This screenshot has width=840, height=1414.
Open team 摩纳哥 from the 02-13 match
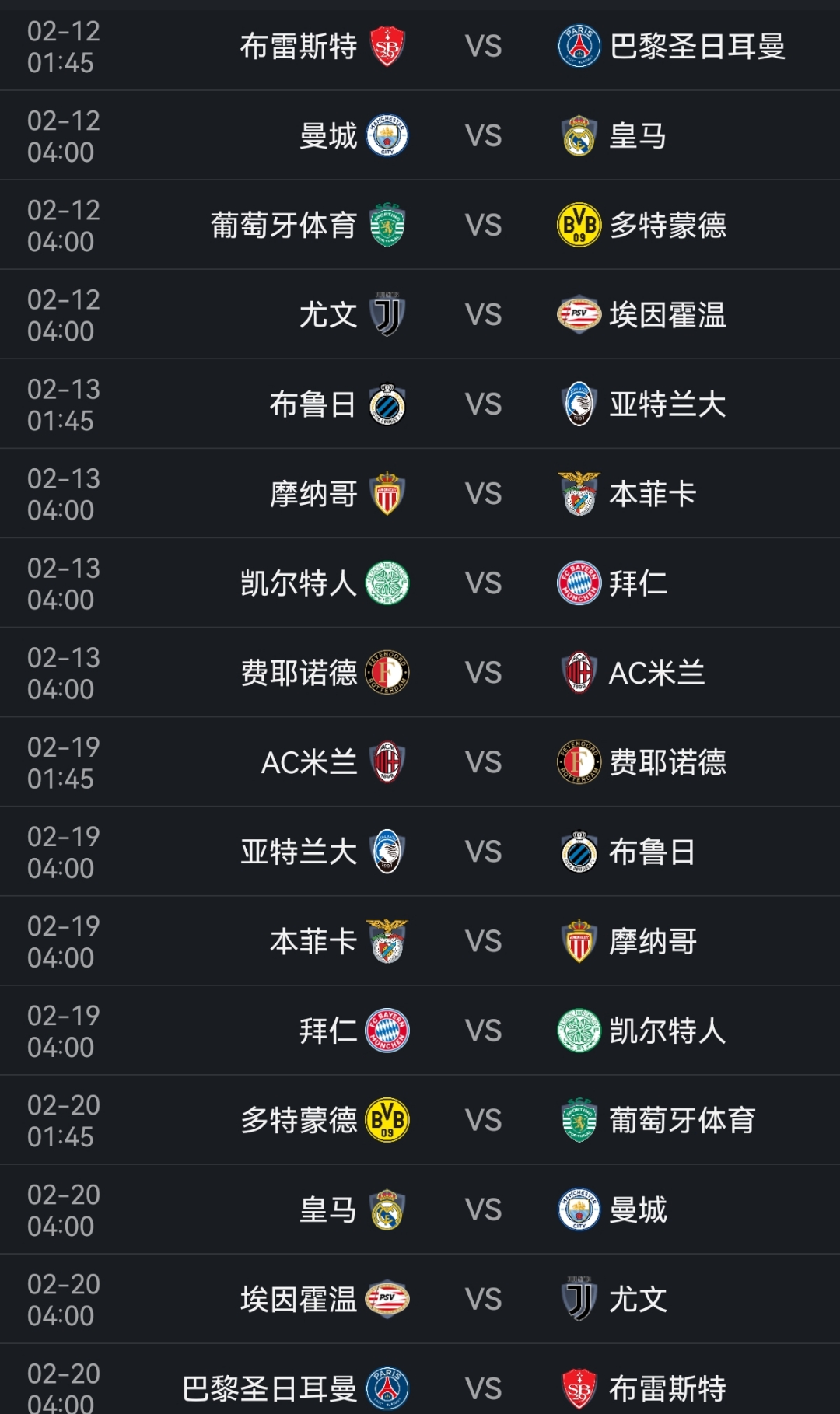pyautogui.click(x=313, y=494)
